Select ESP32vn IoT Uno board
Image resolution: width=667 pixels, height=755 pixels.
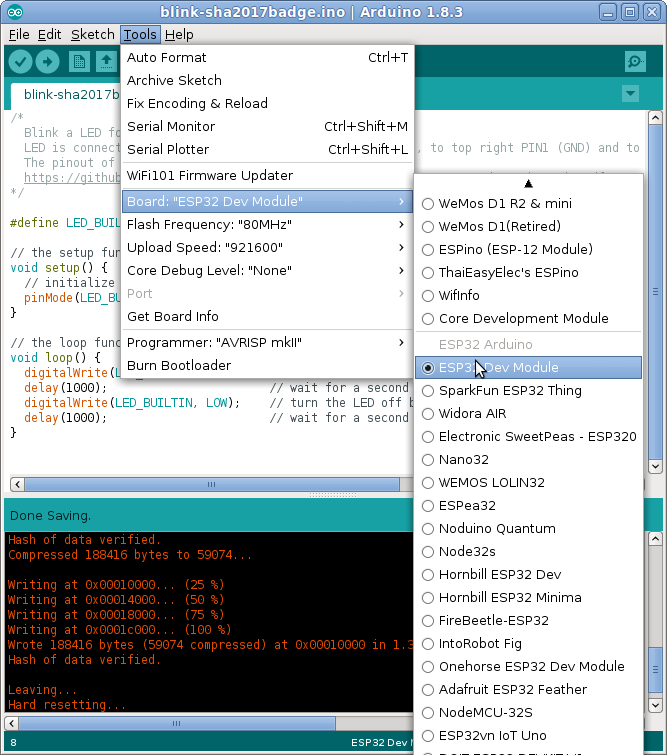pos(528,736)
